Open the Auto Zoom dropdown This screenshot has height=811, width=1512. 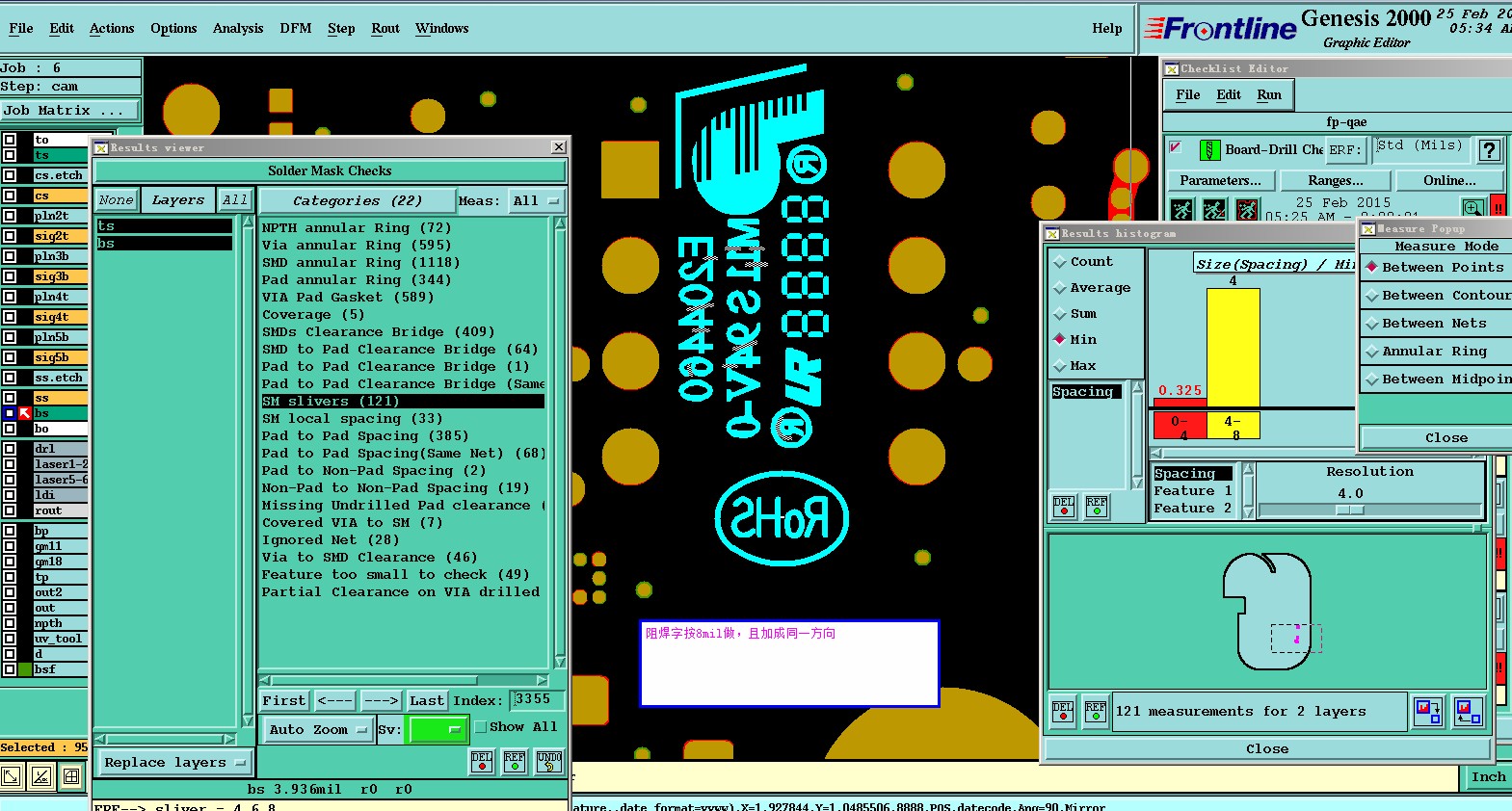pos(318,730)
